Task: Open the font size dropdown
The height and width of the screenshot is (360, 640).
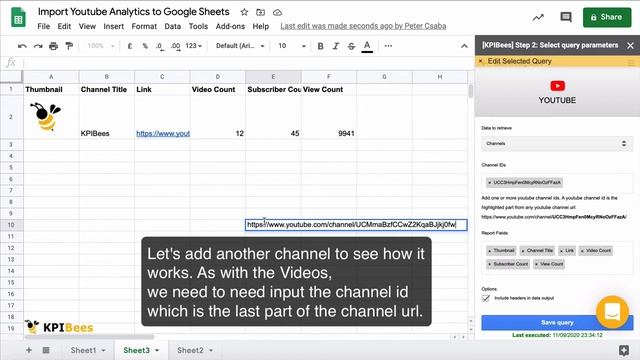Action: pos(292,46)
